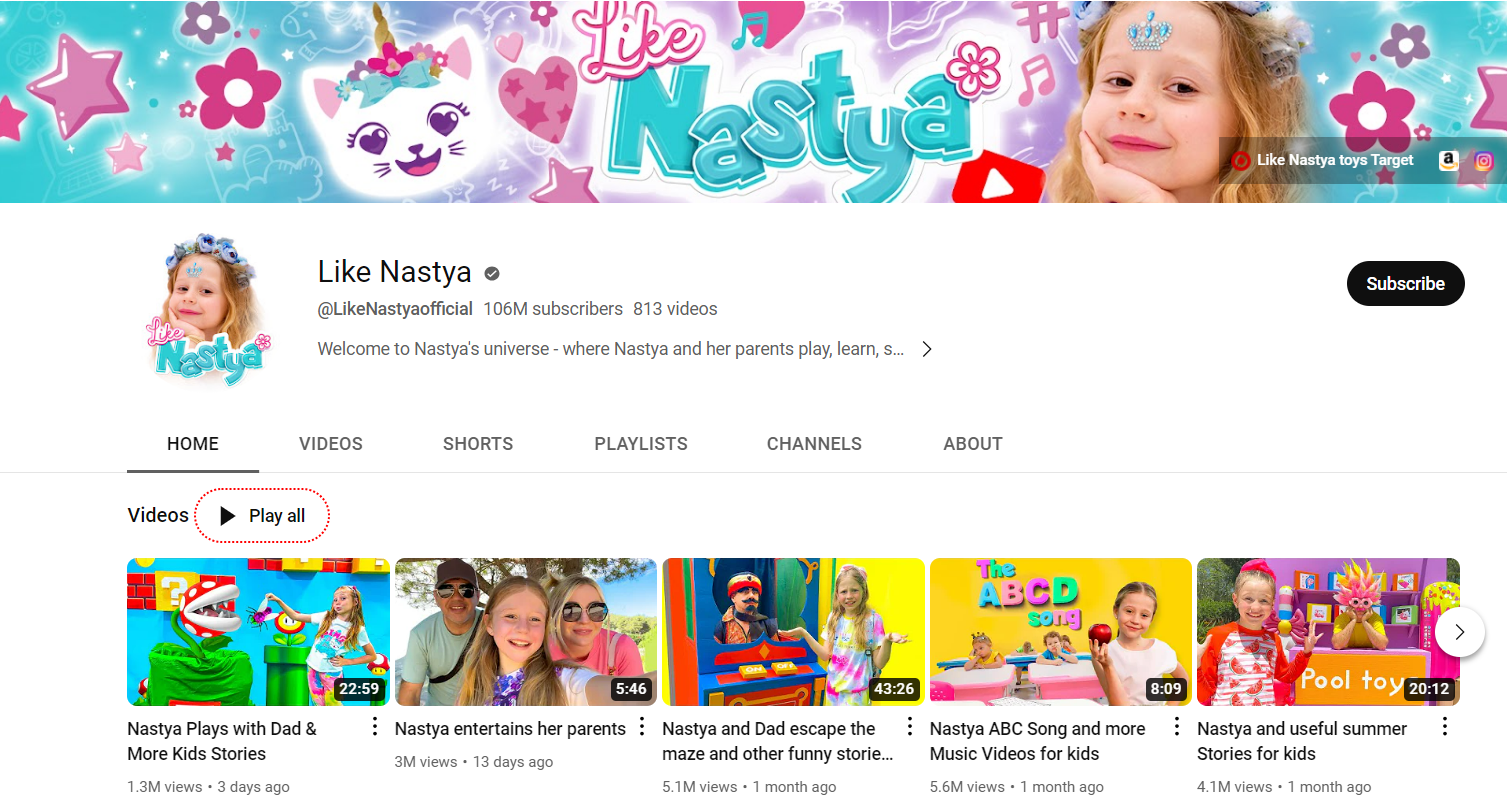
Task: Switch to the ABOUT tab
Action: 972,443
